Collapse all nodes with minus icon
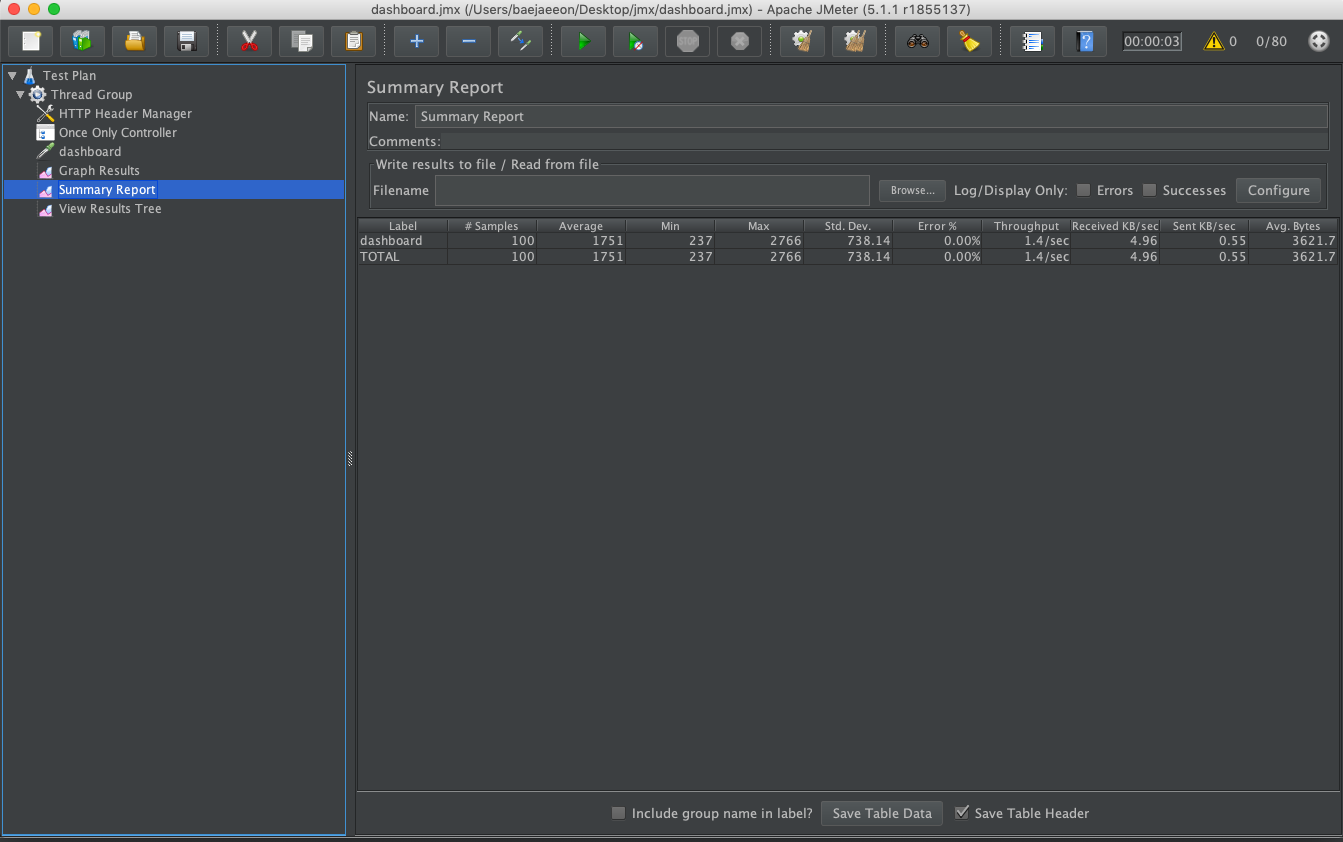Viewport: 1343px width, 842px height. (x=468, y=41)
